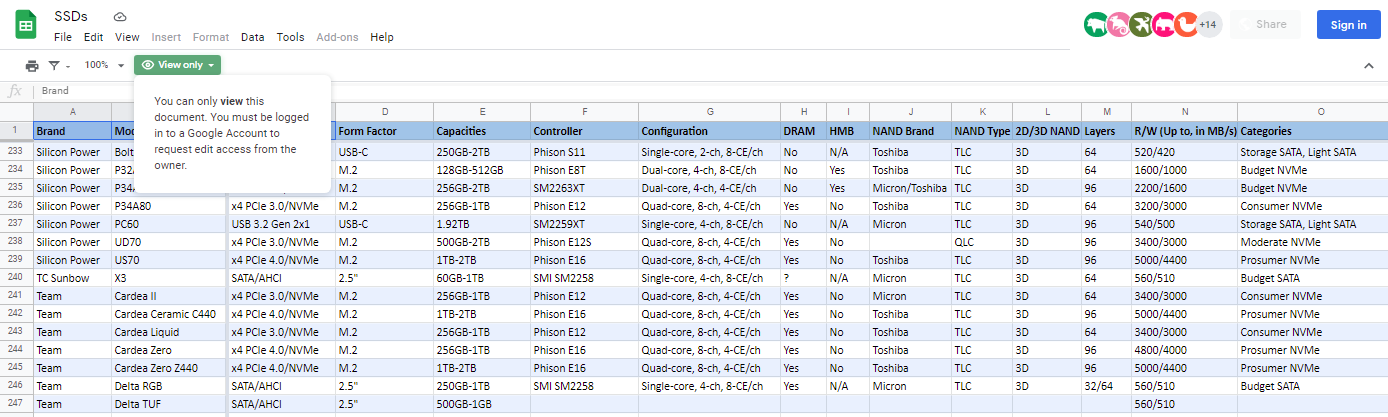Click the Sign in button
The width and height of the screenshot is (1388, 417).
[x=1348, y=25]
